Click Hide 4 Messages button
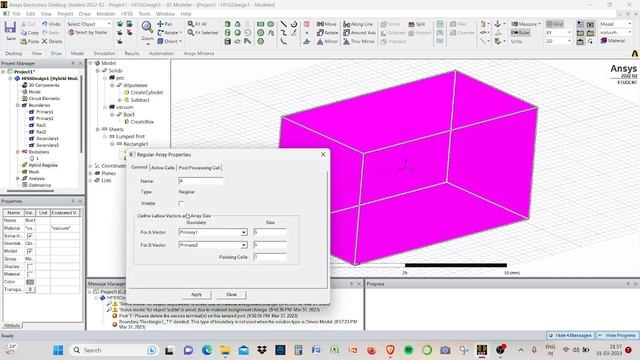 570,335
